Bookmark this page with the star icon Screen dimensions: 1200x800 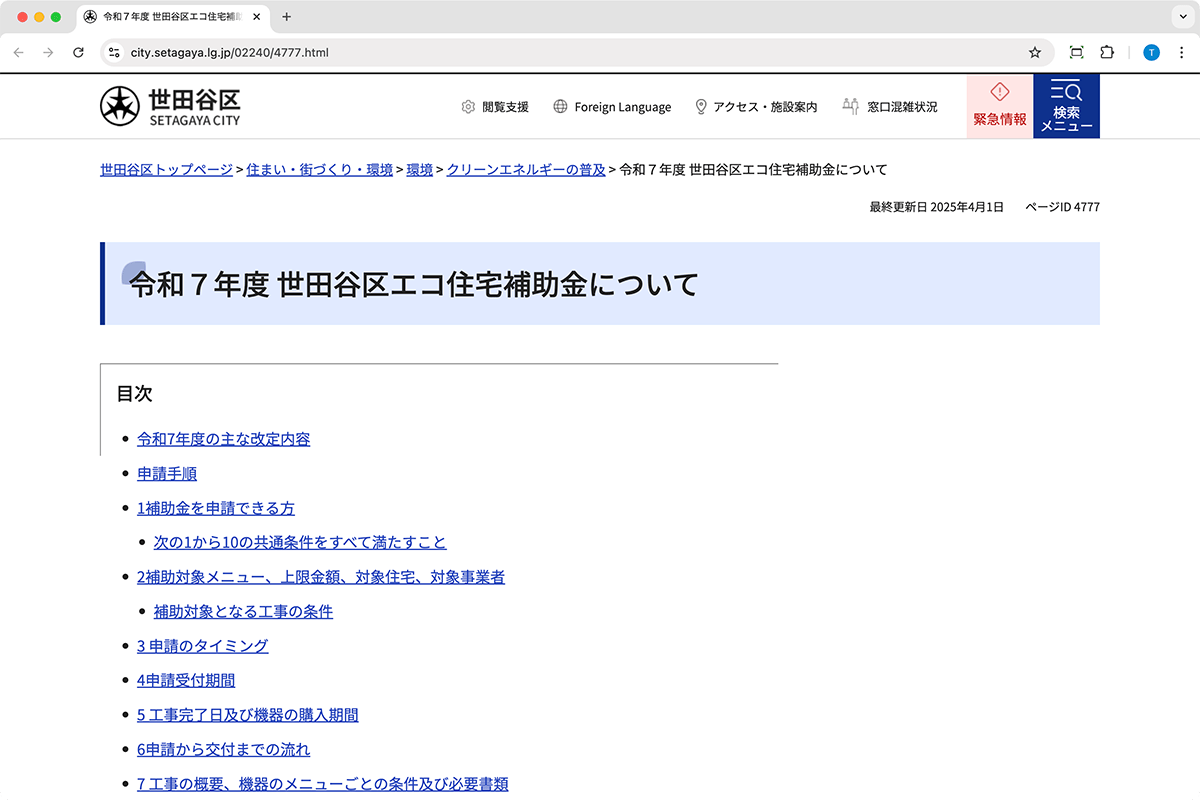click(1035, 52)
